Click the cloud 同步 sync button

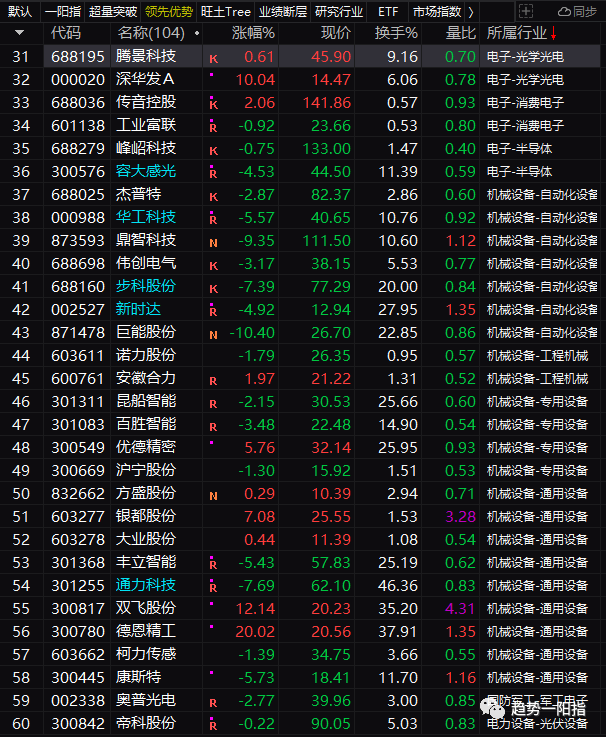click(x=577, y=11)
